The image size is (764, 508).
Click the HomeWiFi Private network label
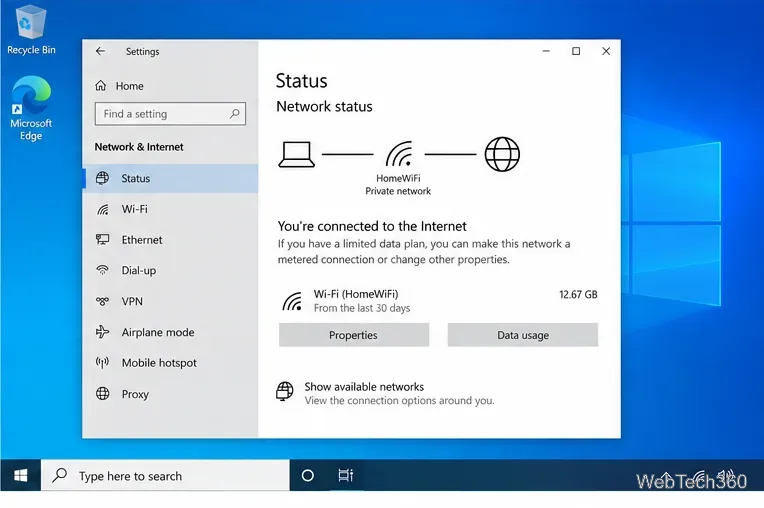pos(398,185)
